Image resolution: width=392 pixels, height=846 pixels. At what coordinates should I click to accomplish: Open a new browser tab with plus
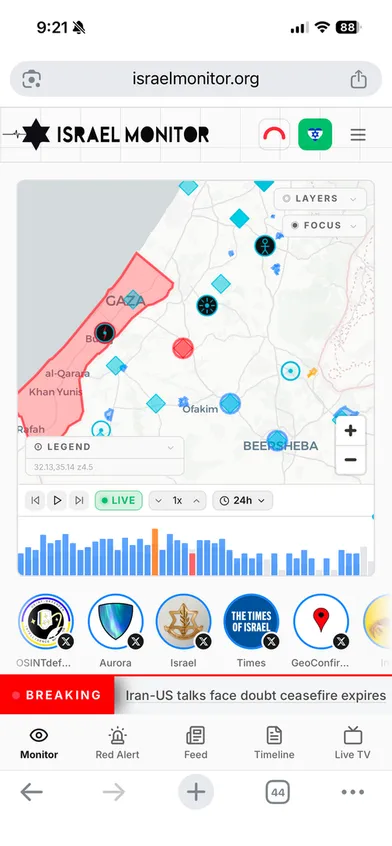[x=196, y=792]
